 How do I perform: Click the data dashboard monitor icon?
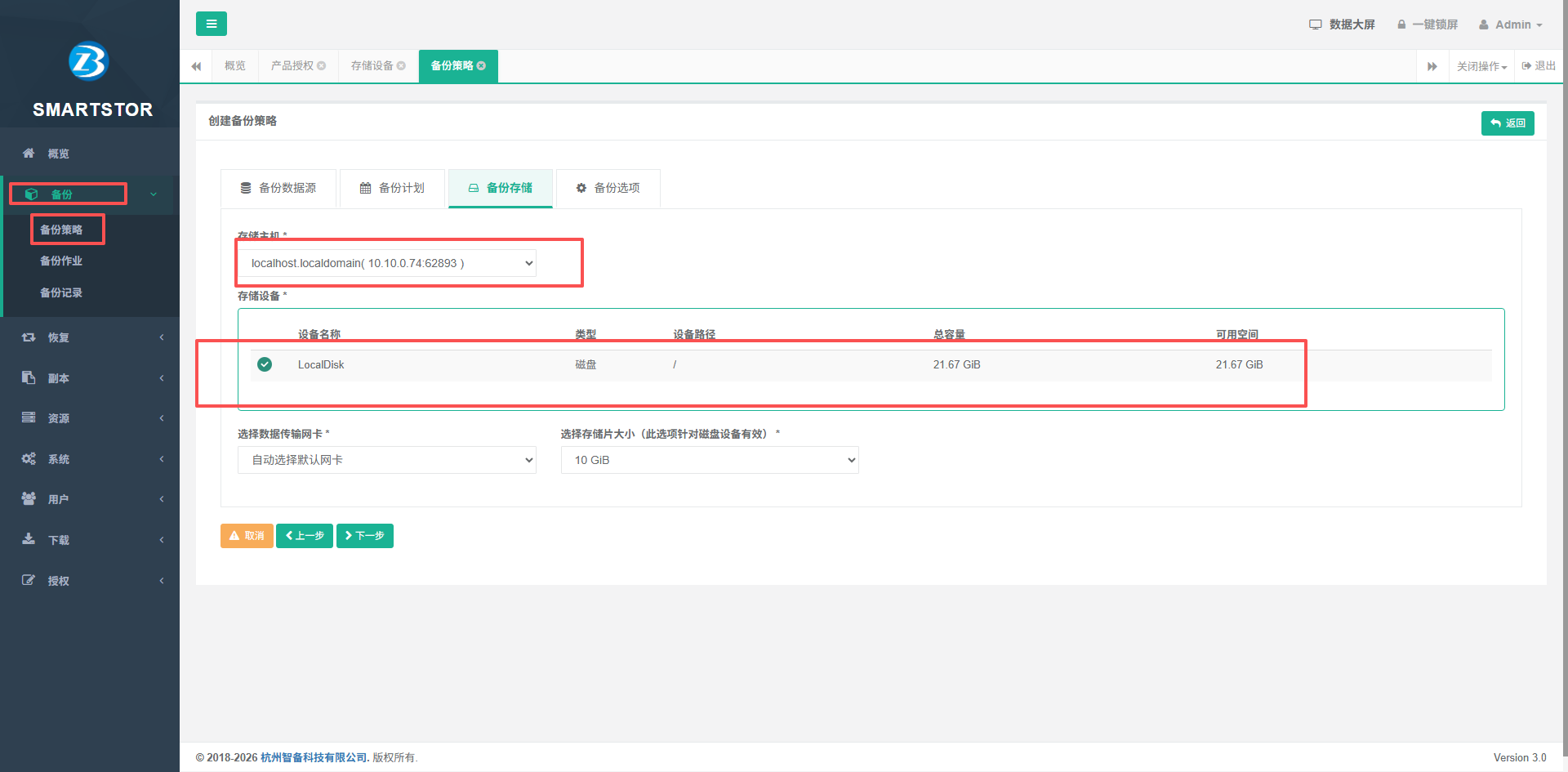point(1315,25)
